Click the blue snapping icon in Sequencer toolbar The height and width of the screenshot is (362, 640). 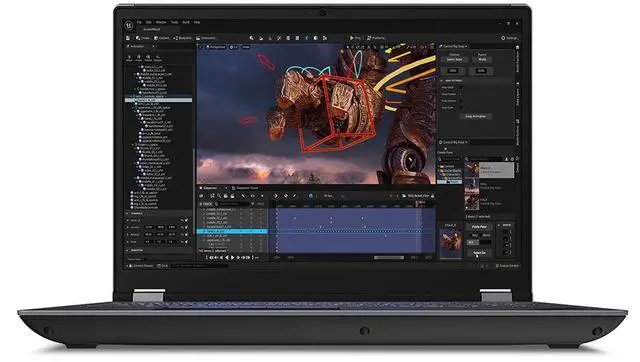(311, 196)
